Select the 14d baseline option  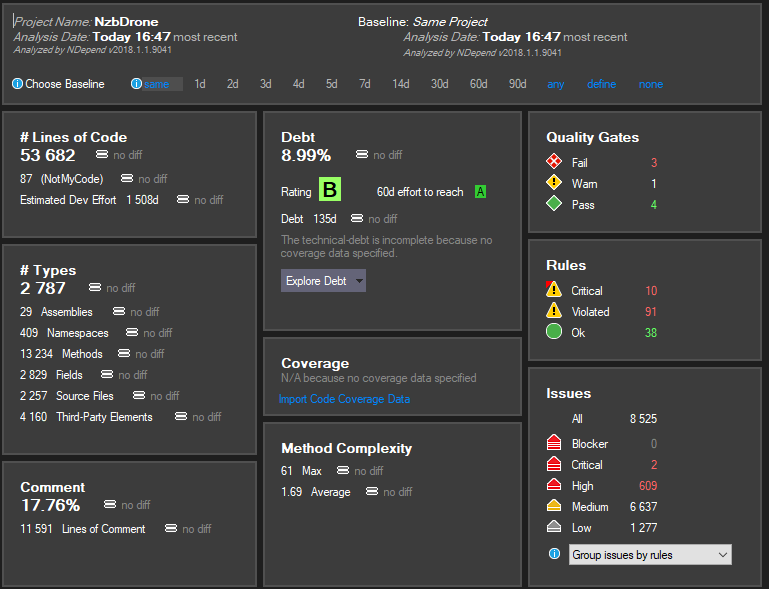pyautogui.click(x=401, y=84)
